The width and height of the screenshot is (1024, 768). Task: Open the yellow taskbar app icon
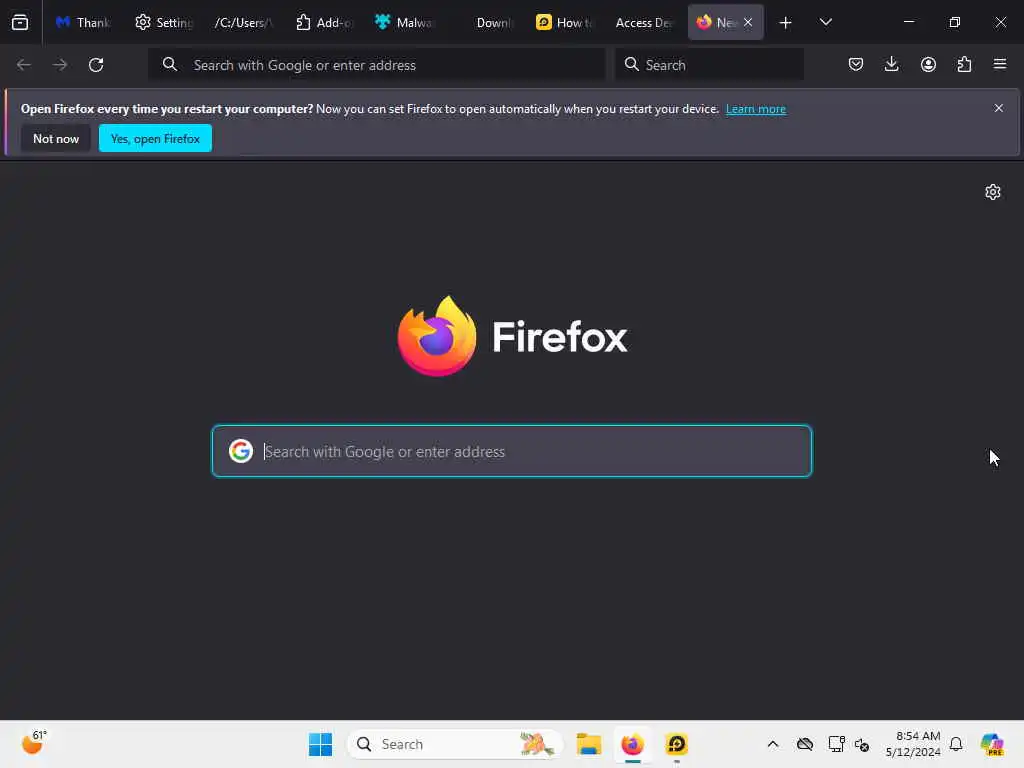(x=677, y=744)
